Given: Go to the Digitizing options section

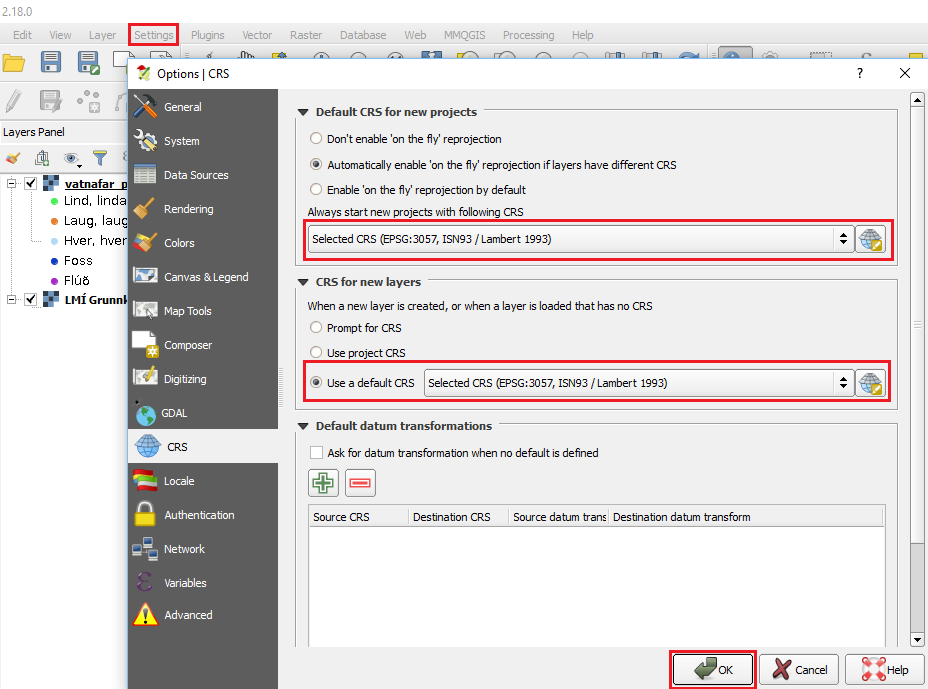Looking at the screenshot, I should pyautogui.click(x=185, y=379).
